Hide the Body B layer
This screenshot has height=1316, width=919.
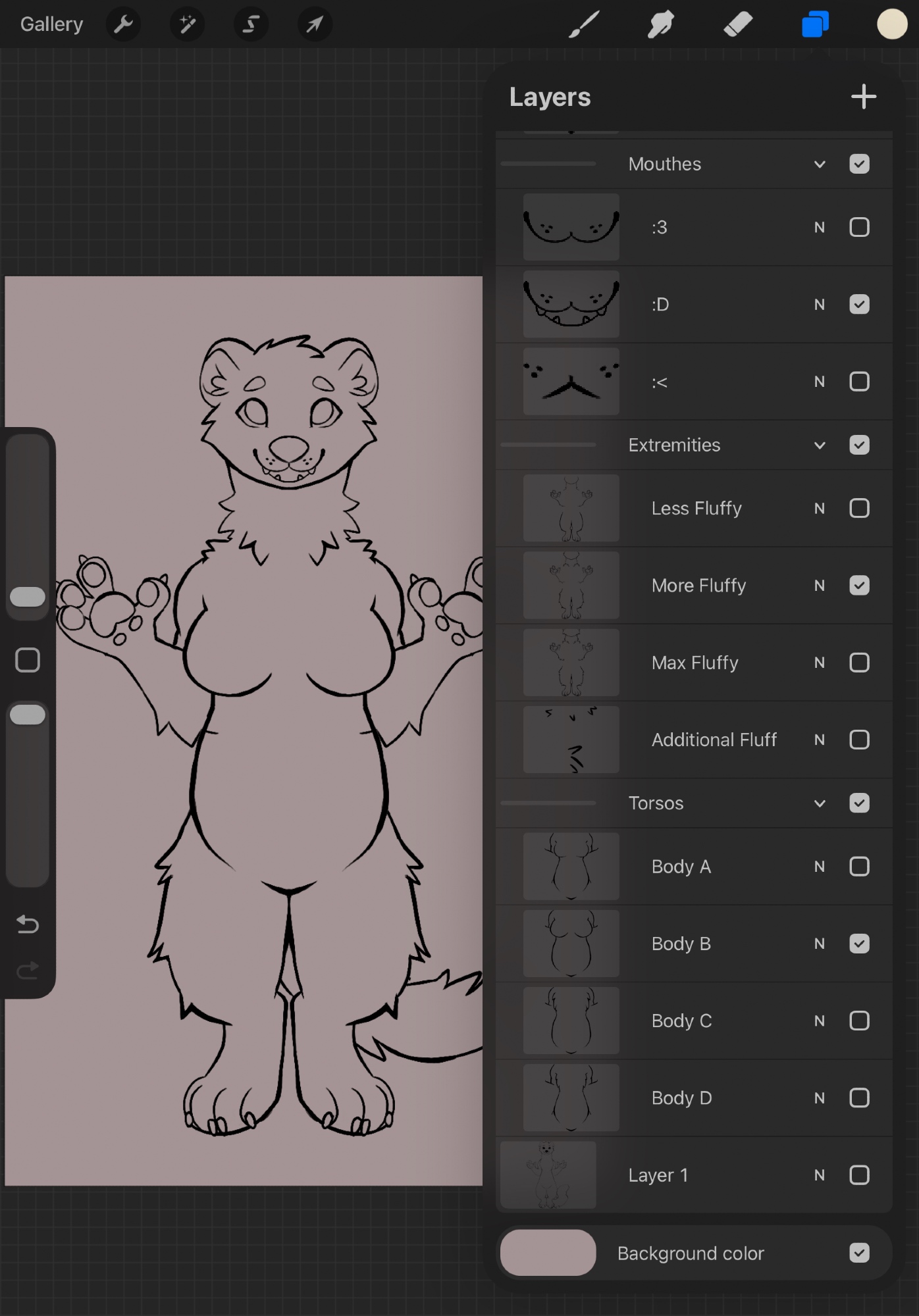click(859, 944)
